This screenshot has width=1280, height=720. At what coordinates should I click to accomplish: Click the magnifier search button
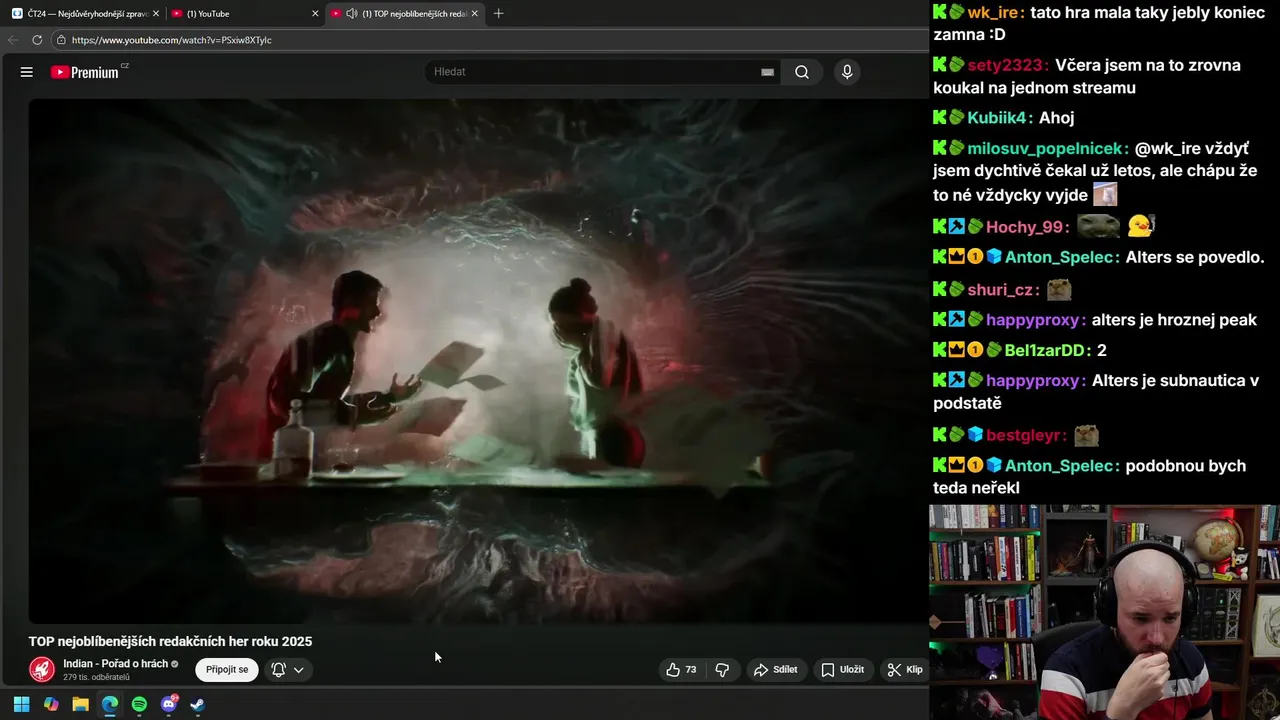click(x=802, y=72)
